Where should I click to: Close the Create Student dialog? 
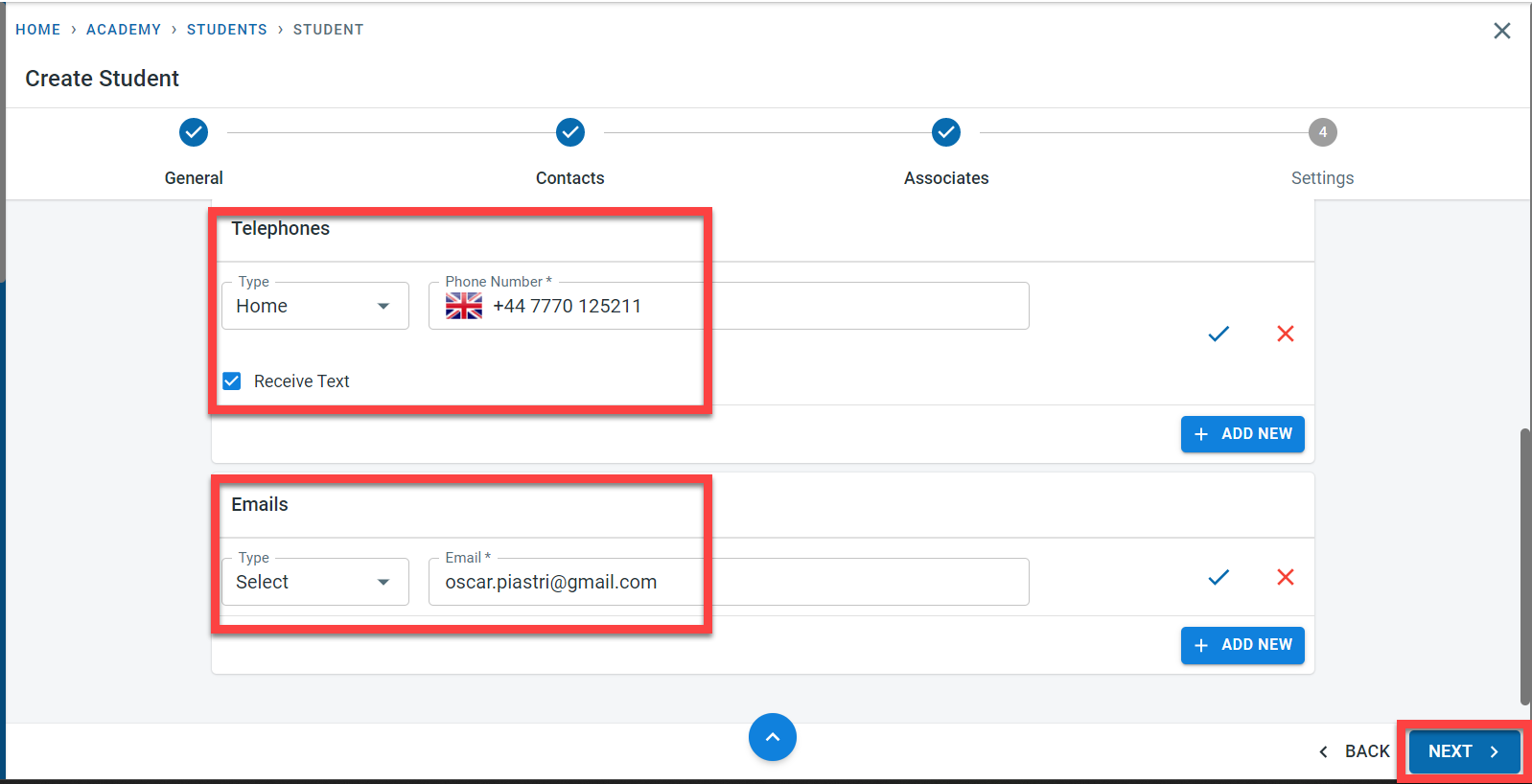(x=1501, y=31)
